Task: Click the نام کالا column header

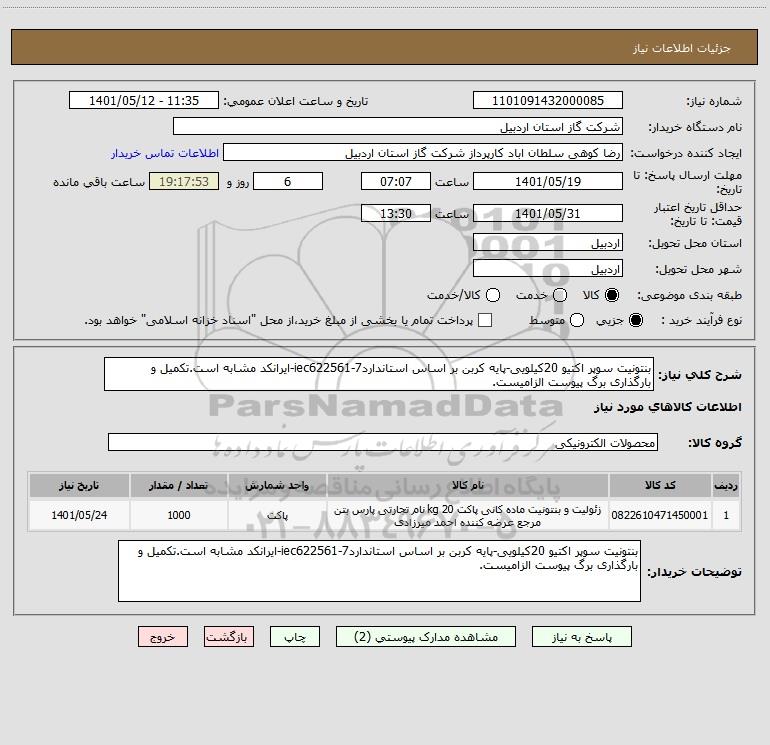Action: click(x=468, y=486)
